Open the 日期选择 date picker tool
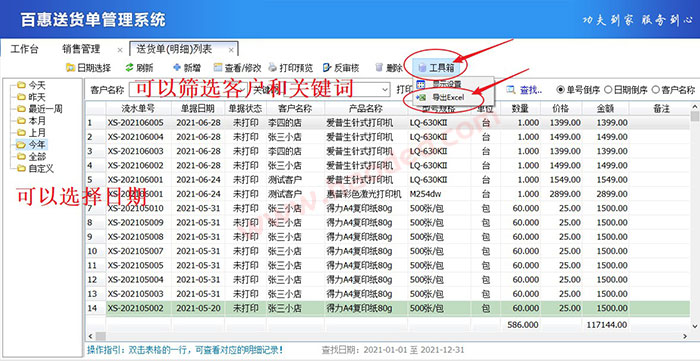This screenshot has width=700, height=361. pyautogui.click(x=88, y=68)
